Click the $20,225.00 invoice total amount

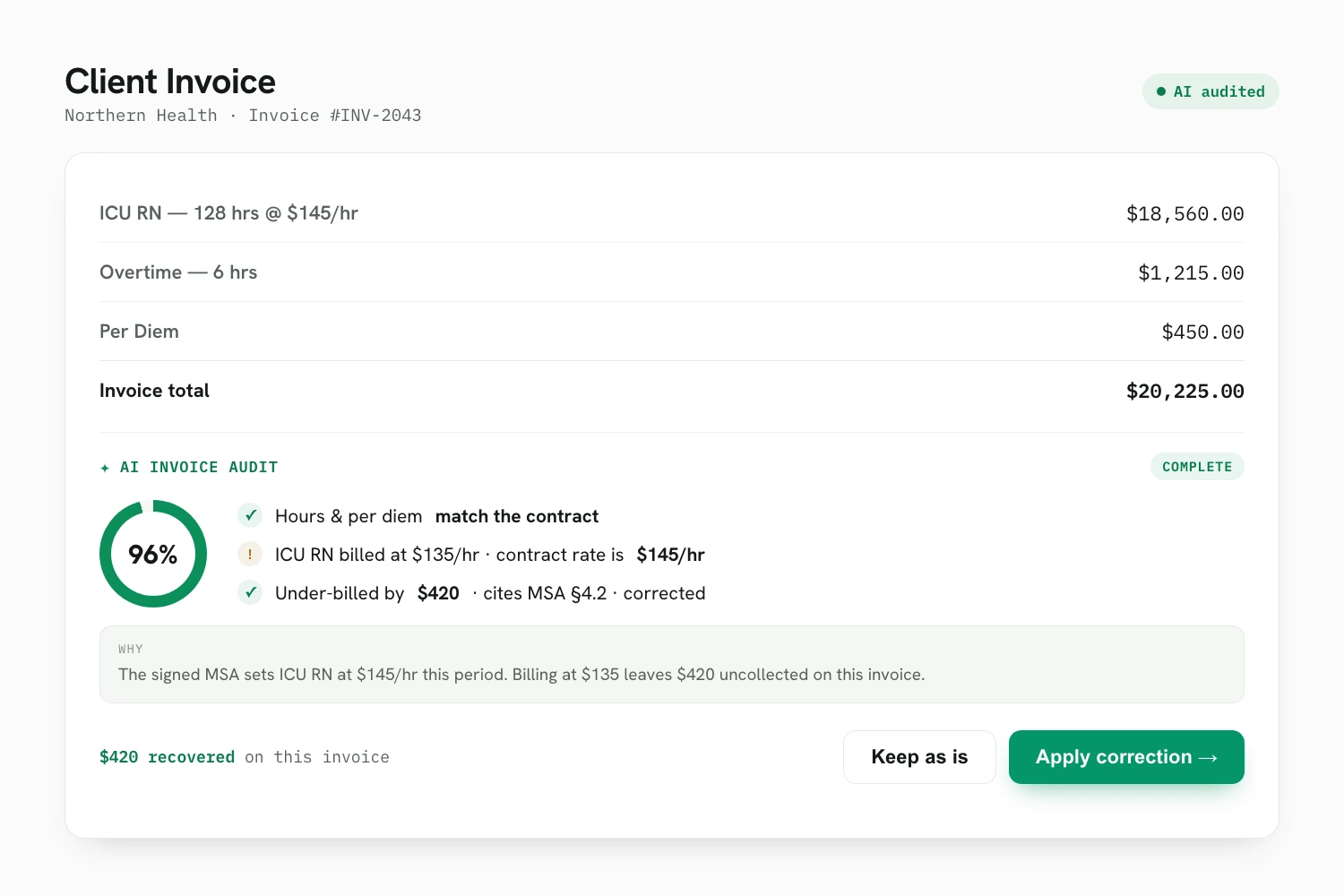coord(1185,392)
